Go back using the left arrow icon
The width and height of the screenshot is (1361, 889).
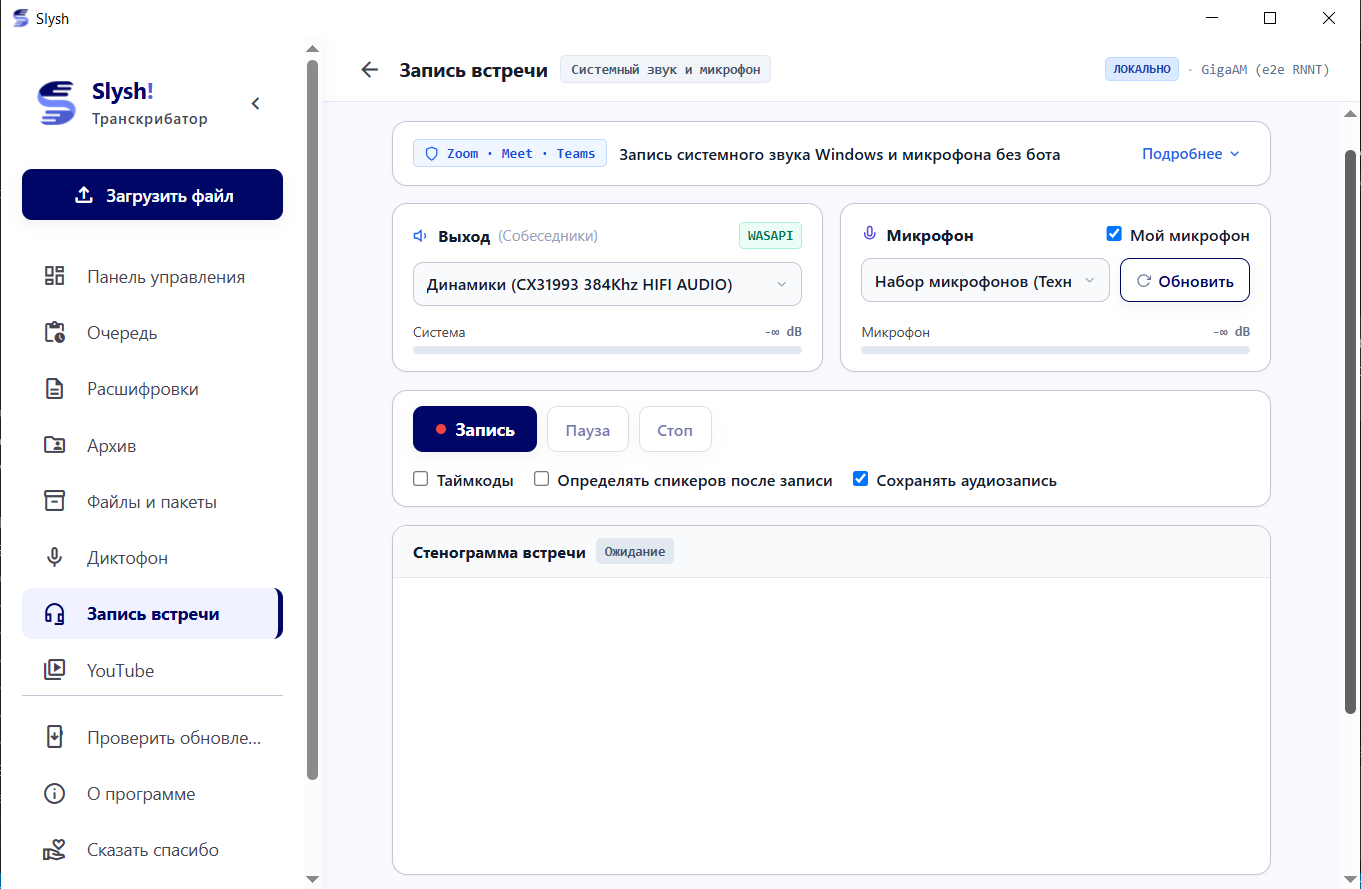370,69
